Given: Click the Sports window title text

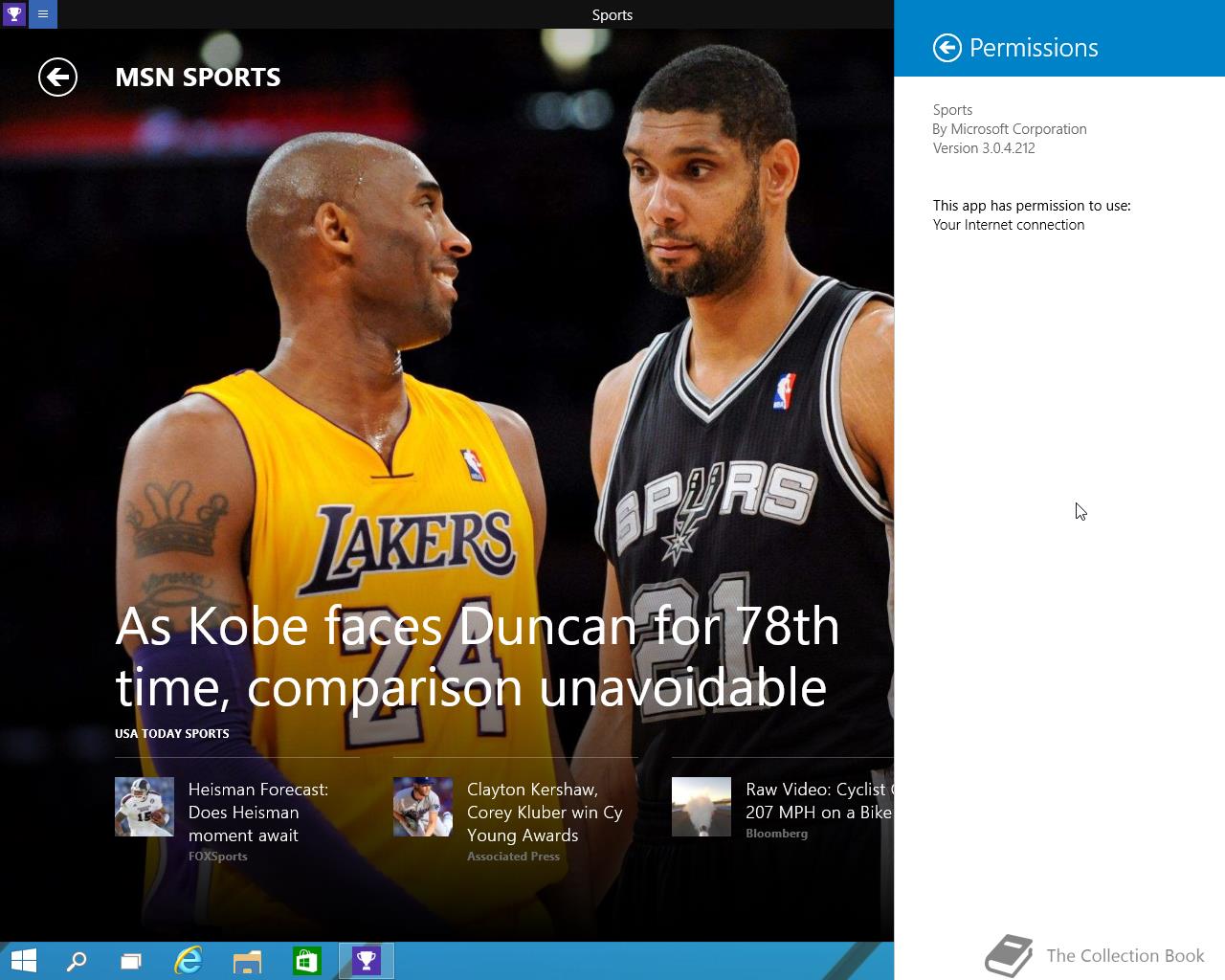Looking at the screenshot, I should (612, 14).
